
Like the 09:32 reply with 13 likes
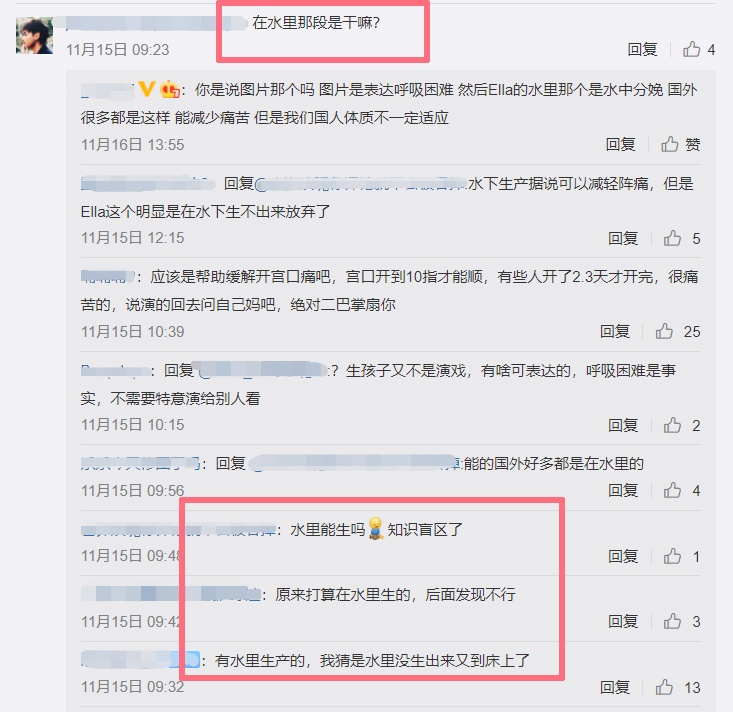tap(664, 687)
